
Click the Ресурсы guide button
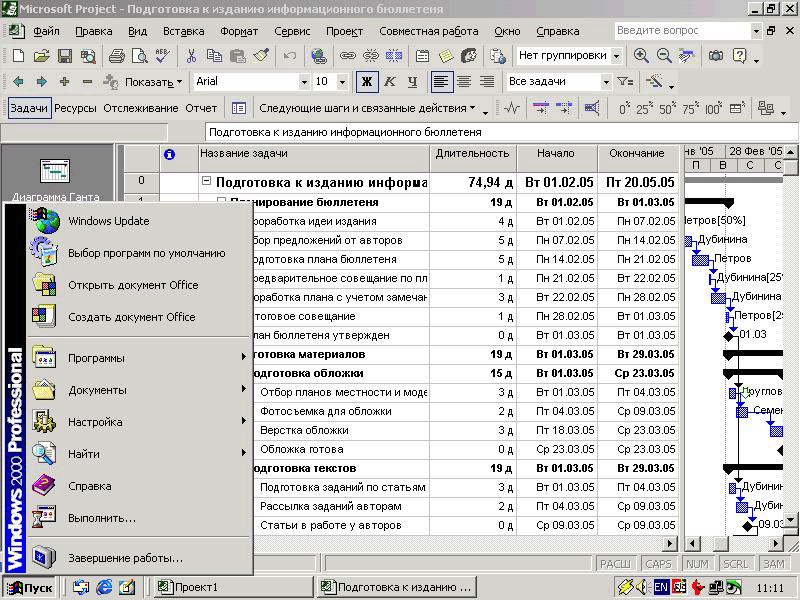pyautogui.click(x=75, y=108)
